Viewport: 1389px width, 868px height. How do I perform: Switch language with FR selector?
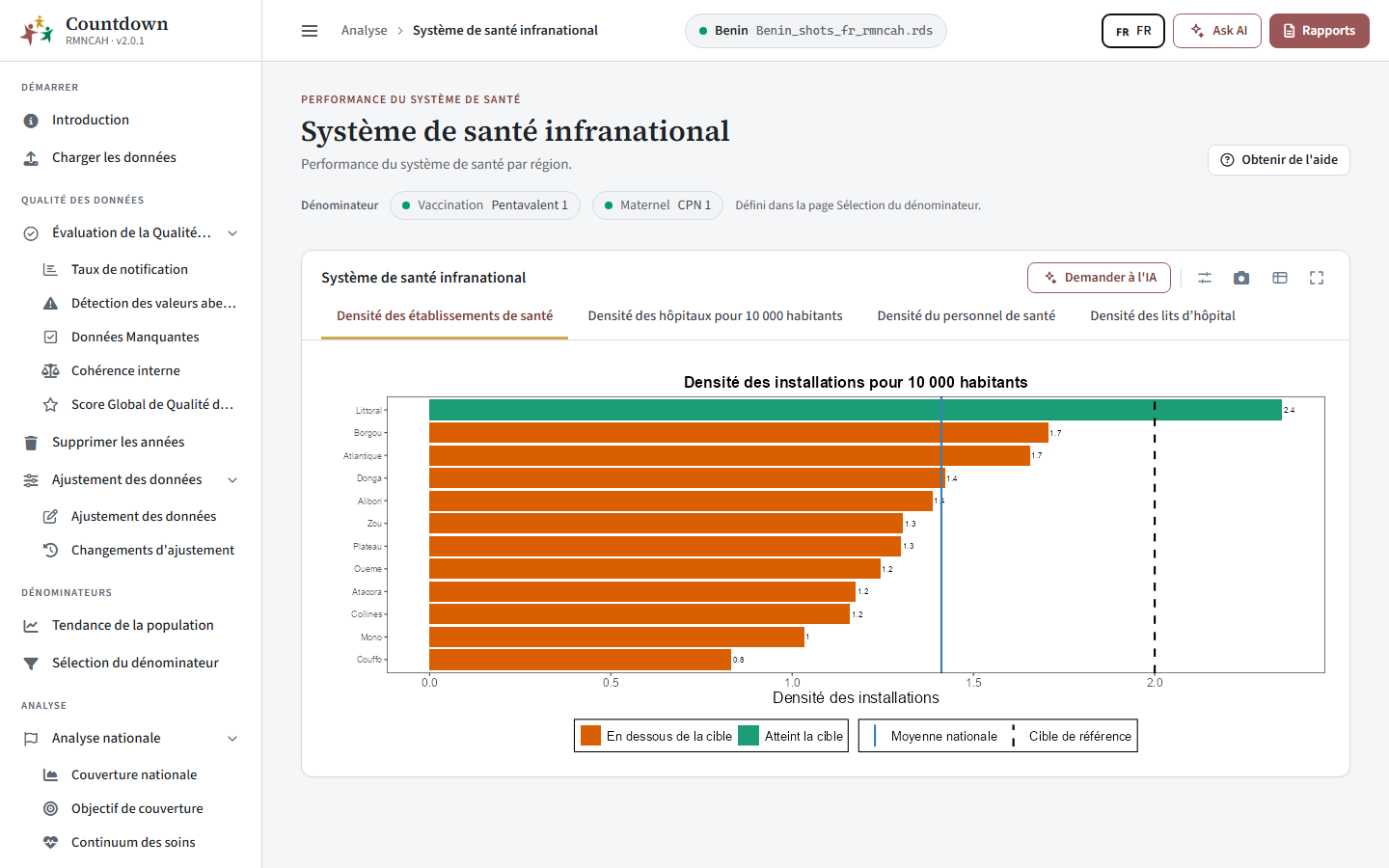click(x=1133, y=31)
